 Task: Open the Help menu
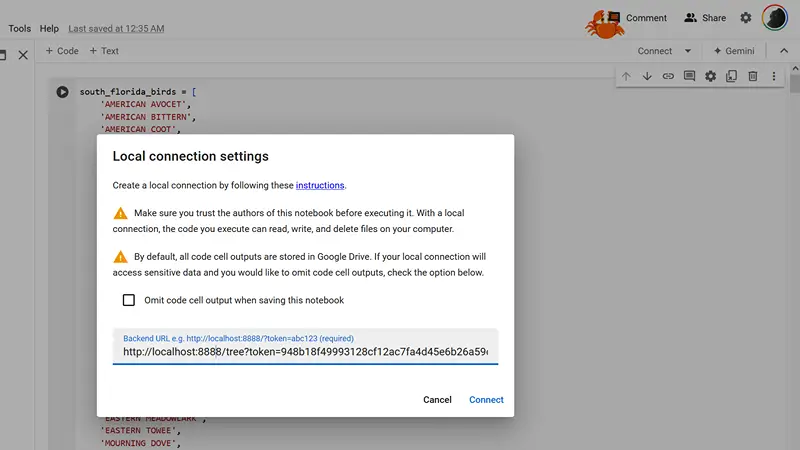pos(49,29)
